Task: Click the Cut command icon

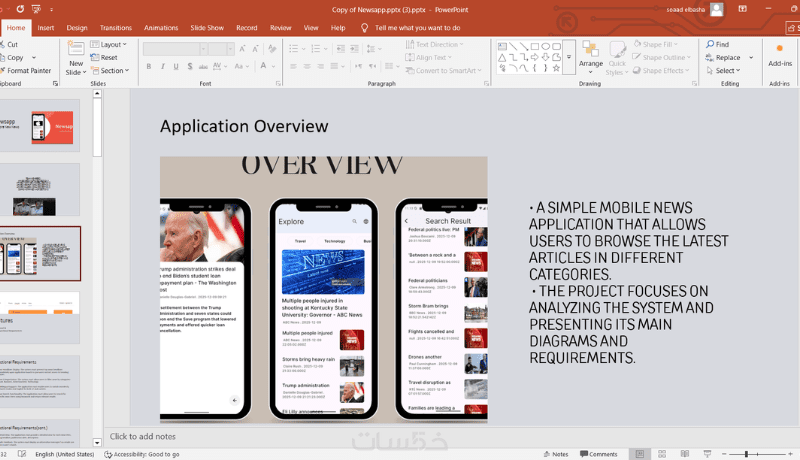Action: [x=2, y=44]
